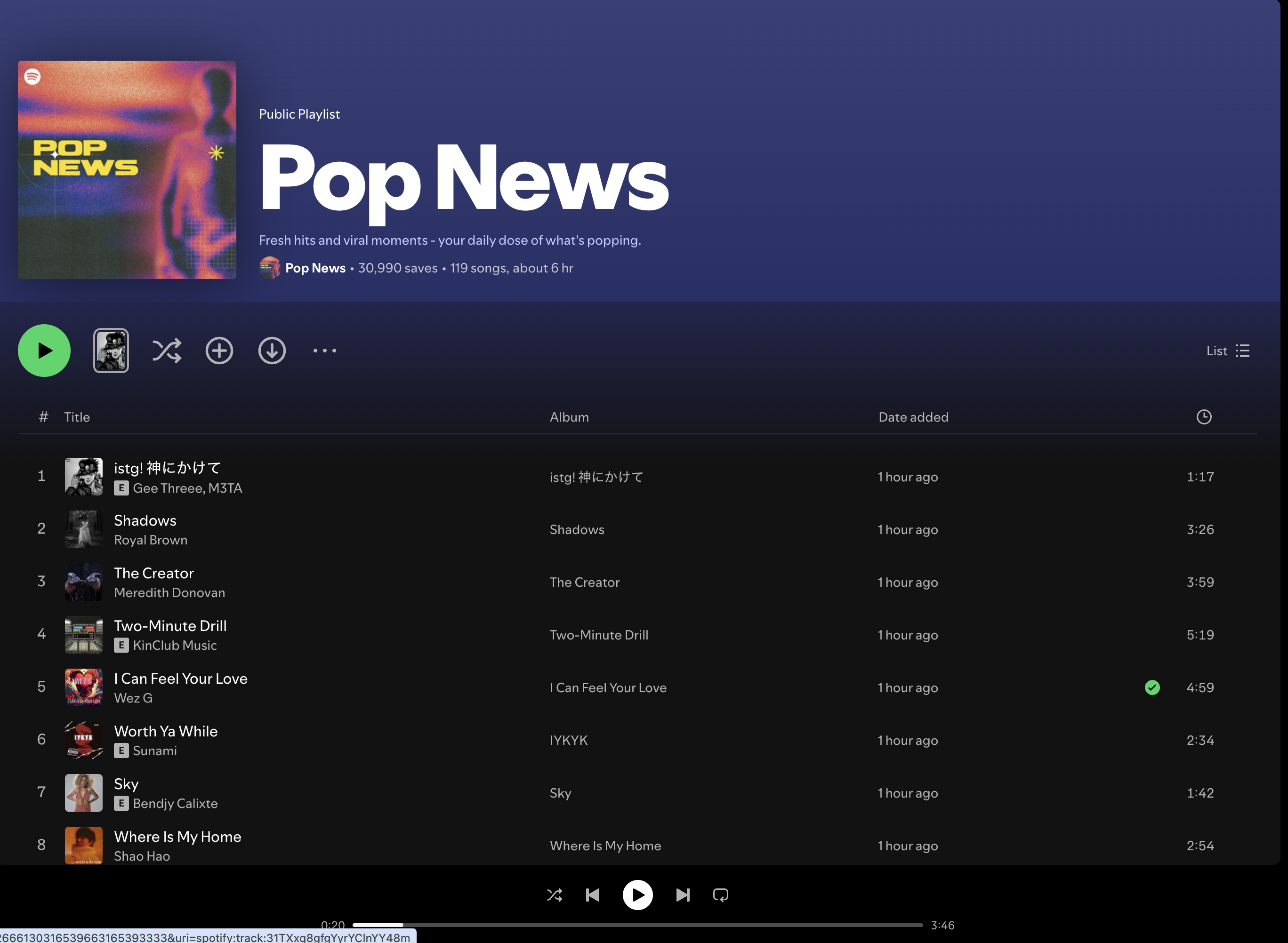Click row number 7 for Sky
Viewport: 1288px width, 943px height.
coord(41,792)
